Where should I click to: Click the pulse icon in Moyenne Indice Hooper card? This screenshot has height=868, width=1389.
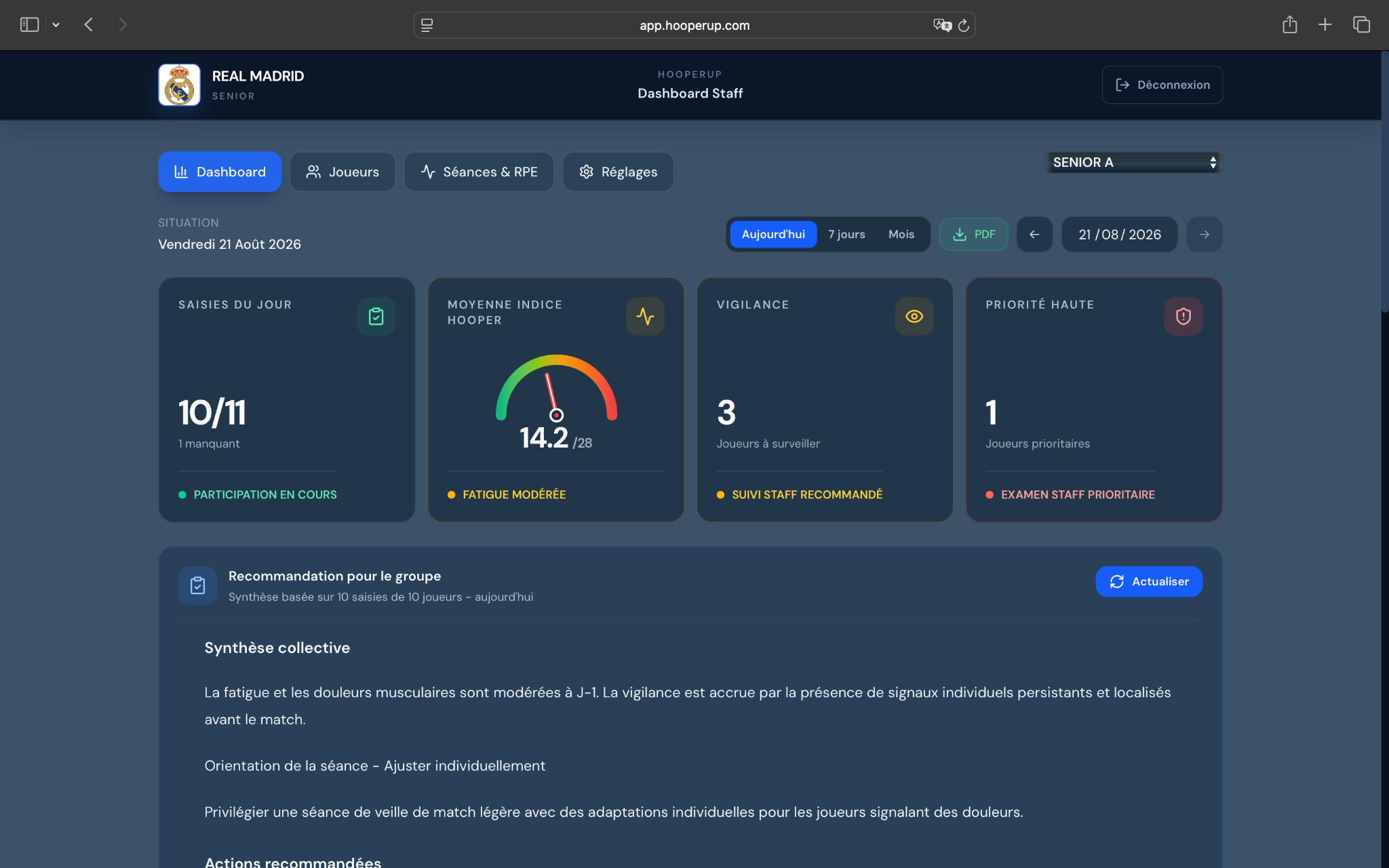pos(645,316)
